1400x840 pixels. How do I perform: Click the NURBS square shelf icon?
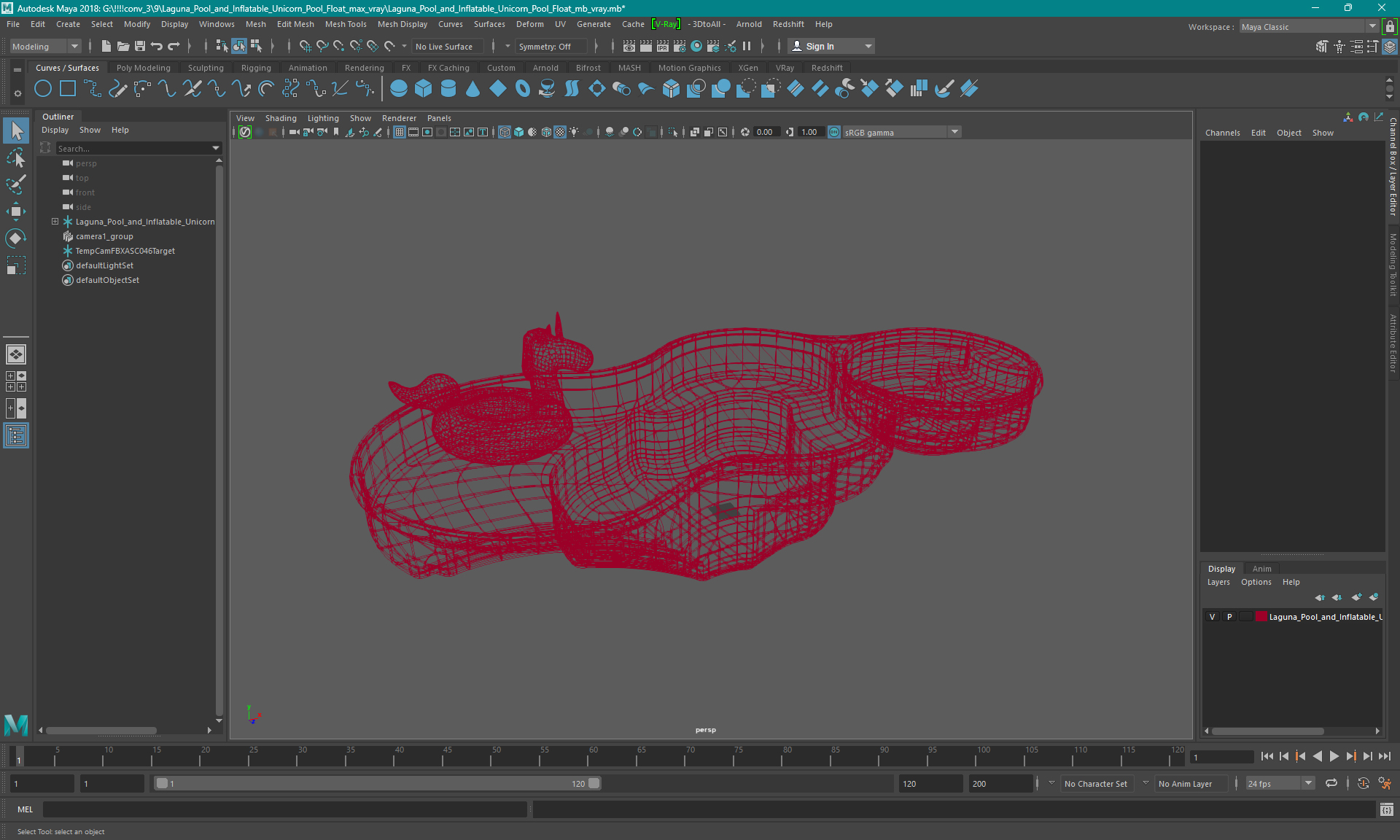pyautogui.click(x=68, y=89)
